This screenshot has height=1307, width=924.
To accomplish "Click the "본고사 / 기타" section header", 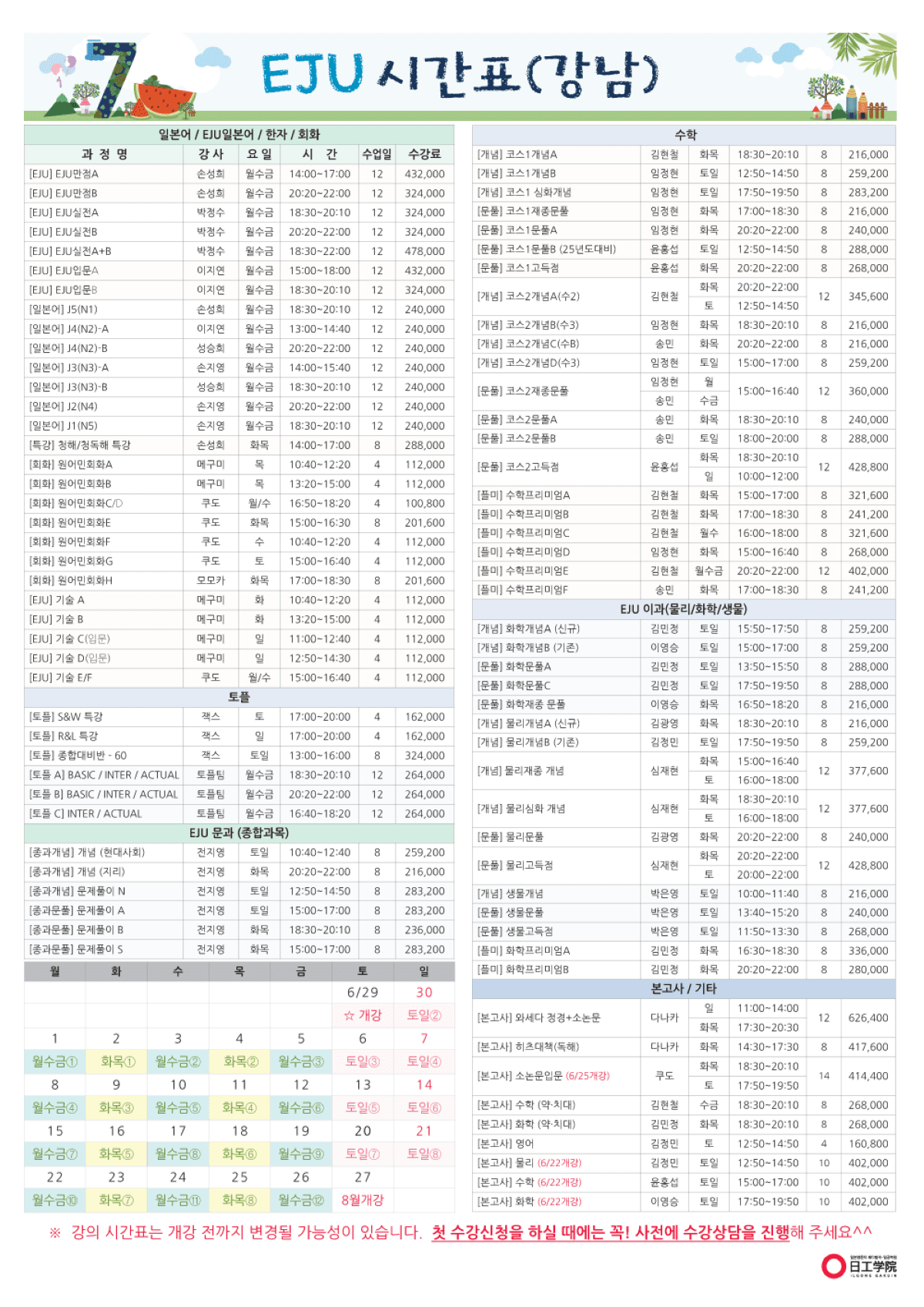I will coord(685,988).
